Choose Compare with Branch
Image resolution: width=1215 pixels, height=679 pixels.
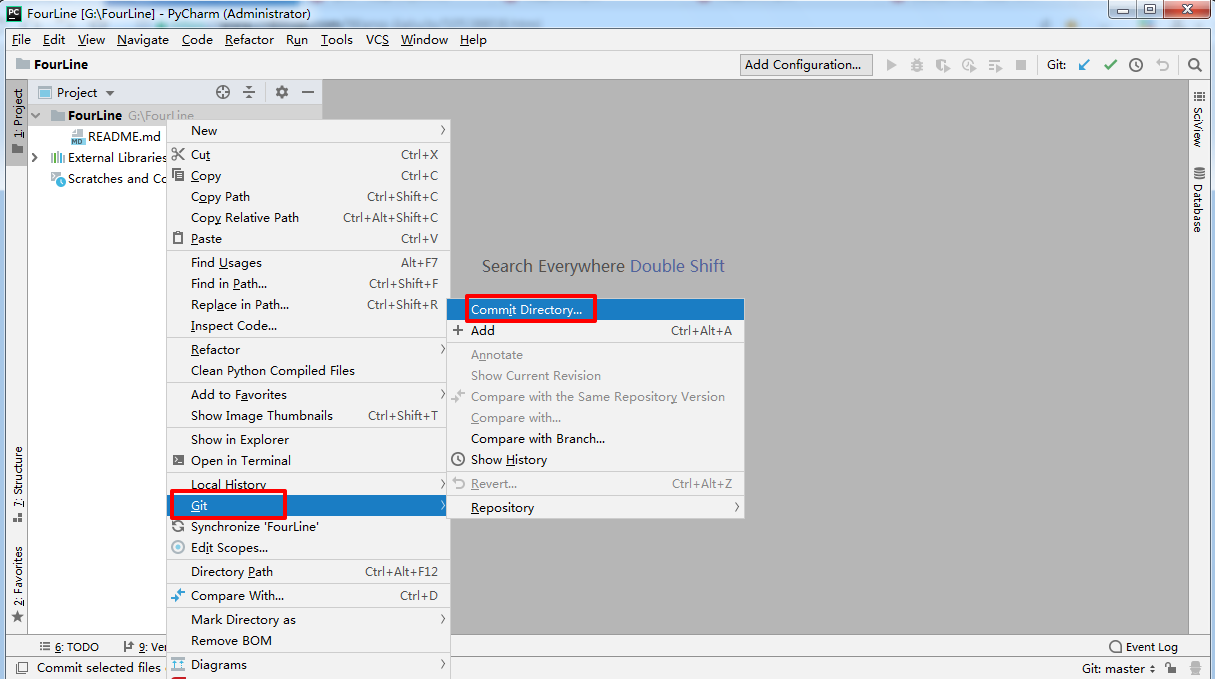click(x=596, y=439)
